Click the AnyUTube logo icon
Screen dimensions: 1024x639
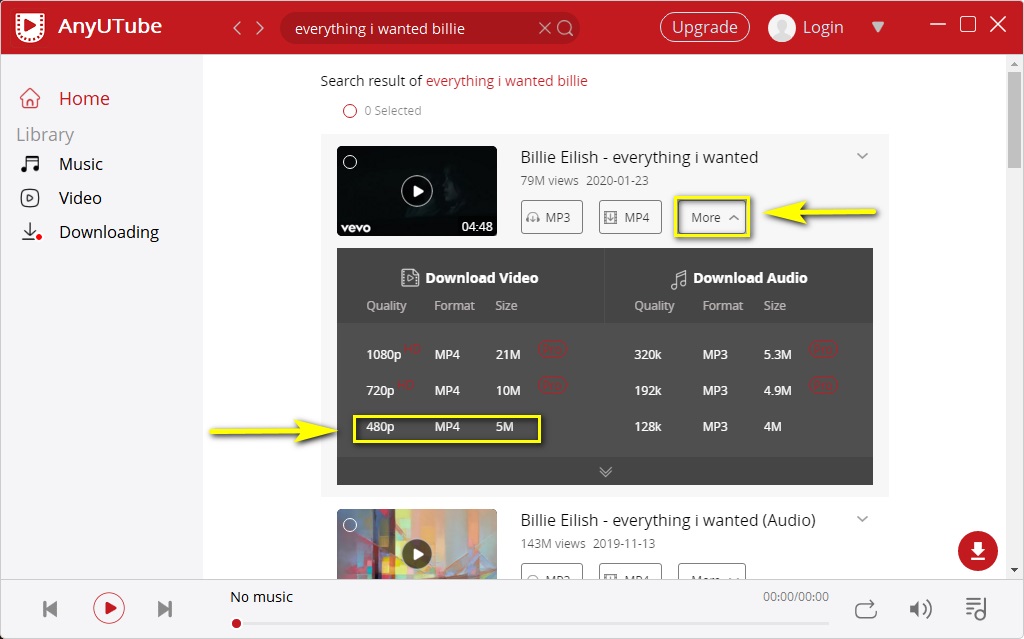click(30, 27)
